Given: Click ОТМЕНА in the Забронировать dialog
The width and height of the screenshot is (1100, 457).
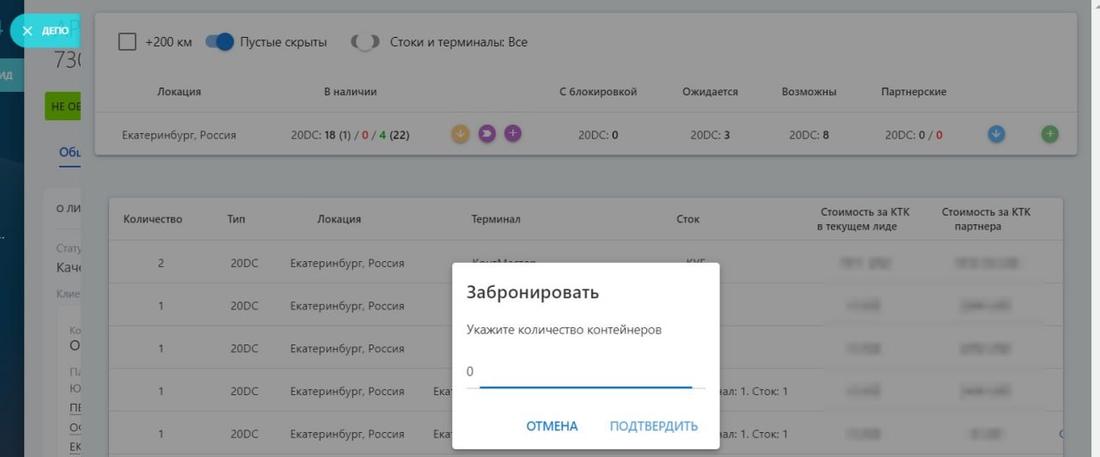Looking at the screenshot, I should (x=552, y=426).
